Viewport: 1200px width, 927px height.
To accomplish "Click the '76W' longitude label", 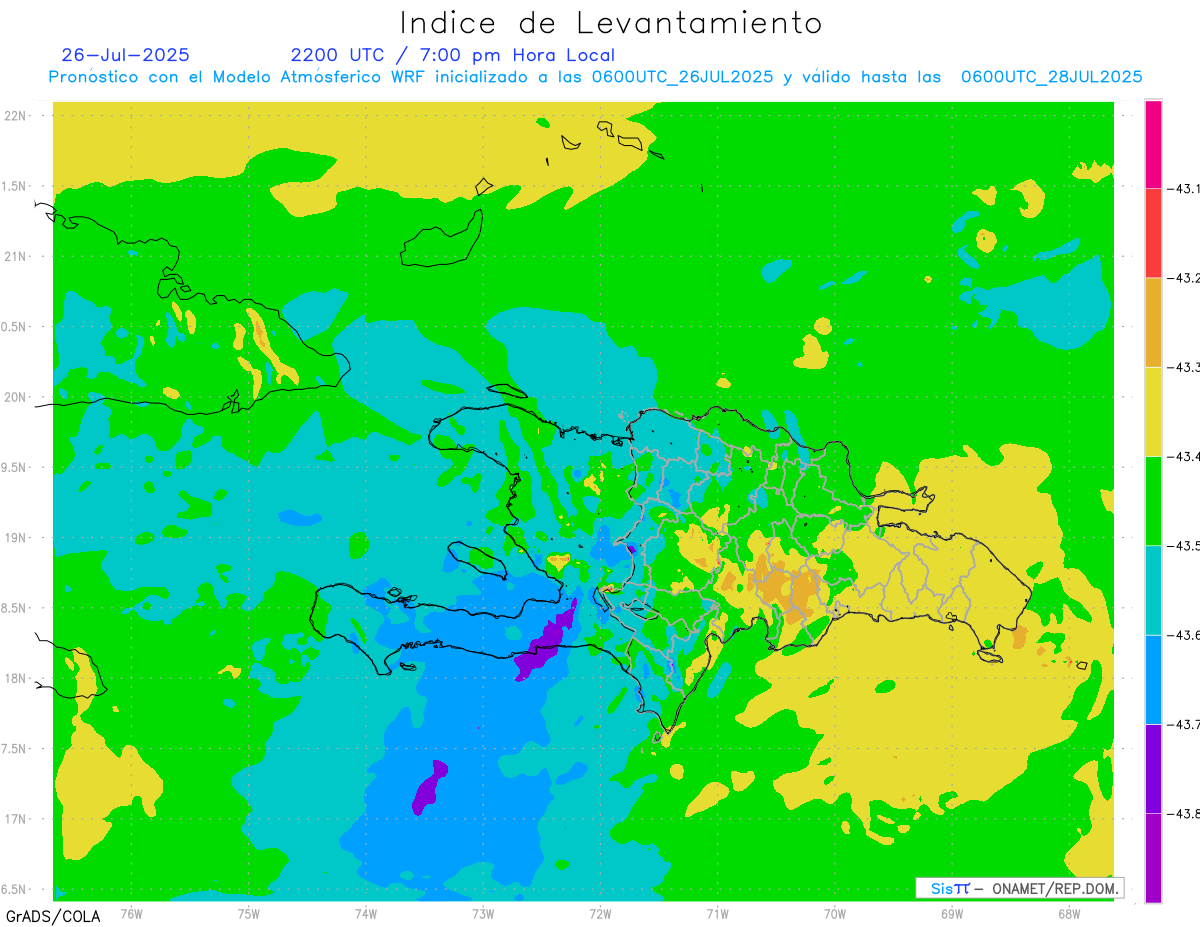I will tap(131, 913).
